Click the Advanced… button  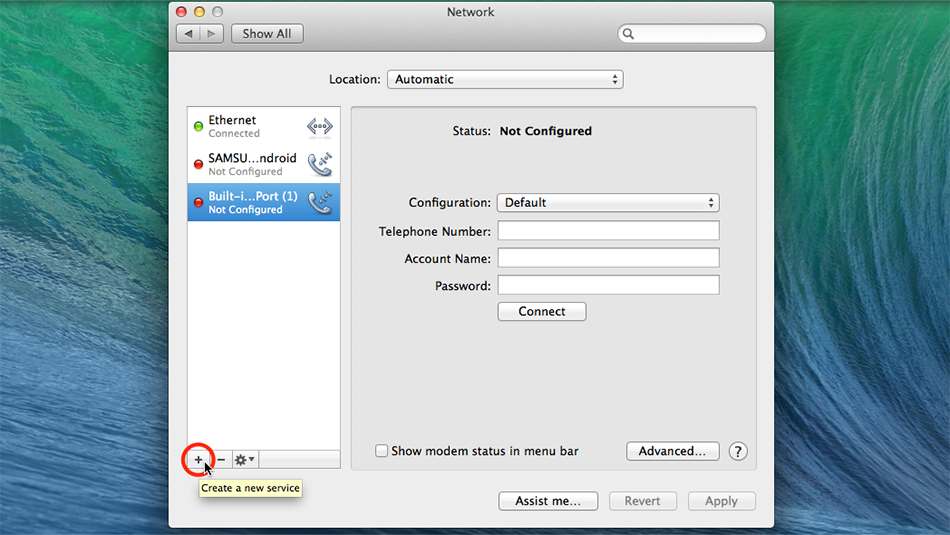672,451
